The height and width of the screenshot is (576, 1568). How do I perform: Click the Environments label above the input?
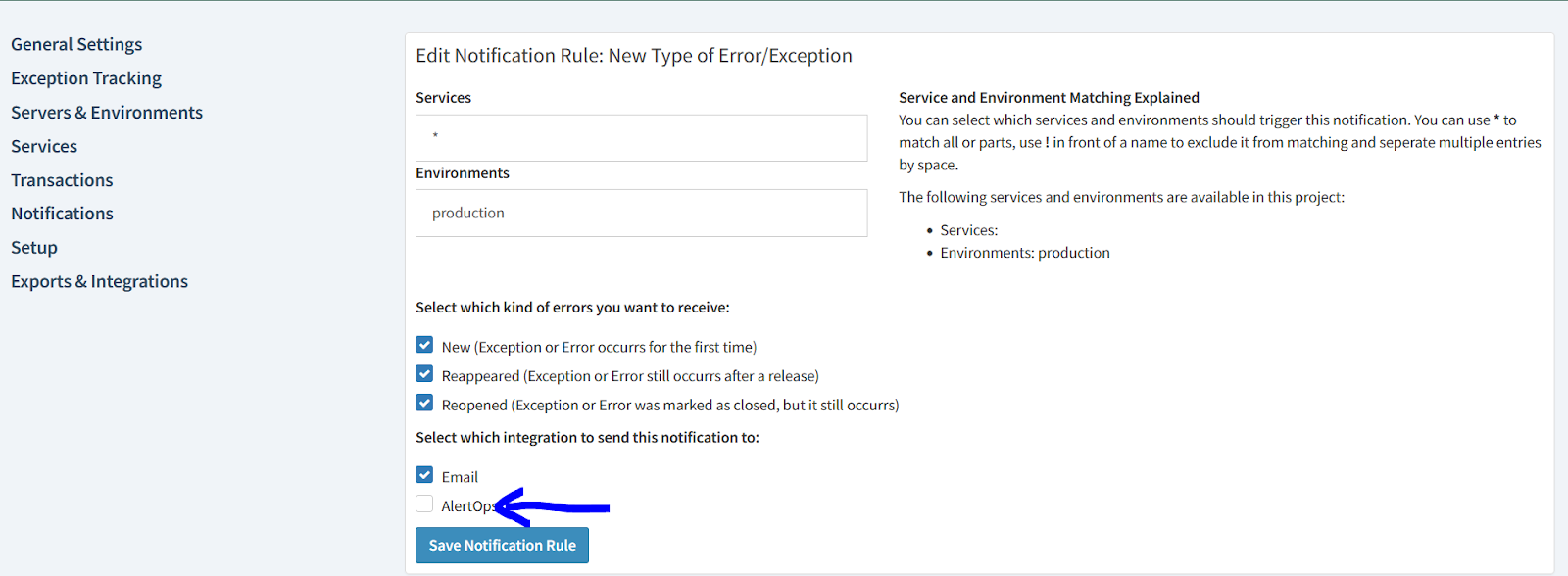(x=463, y=173)
